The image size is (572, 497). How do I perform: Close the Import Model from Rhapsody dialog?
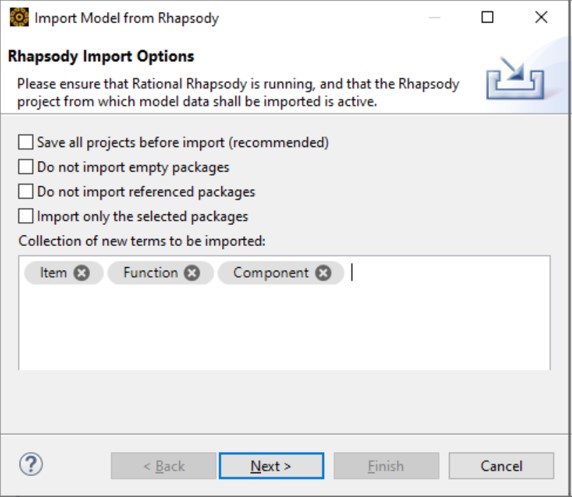[541, 17]
